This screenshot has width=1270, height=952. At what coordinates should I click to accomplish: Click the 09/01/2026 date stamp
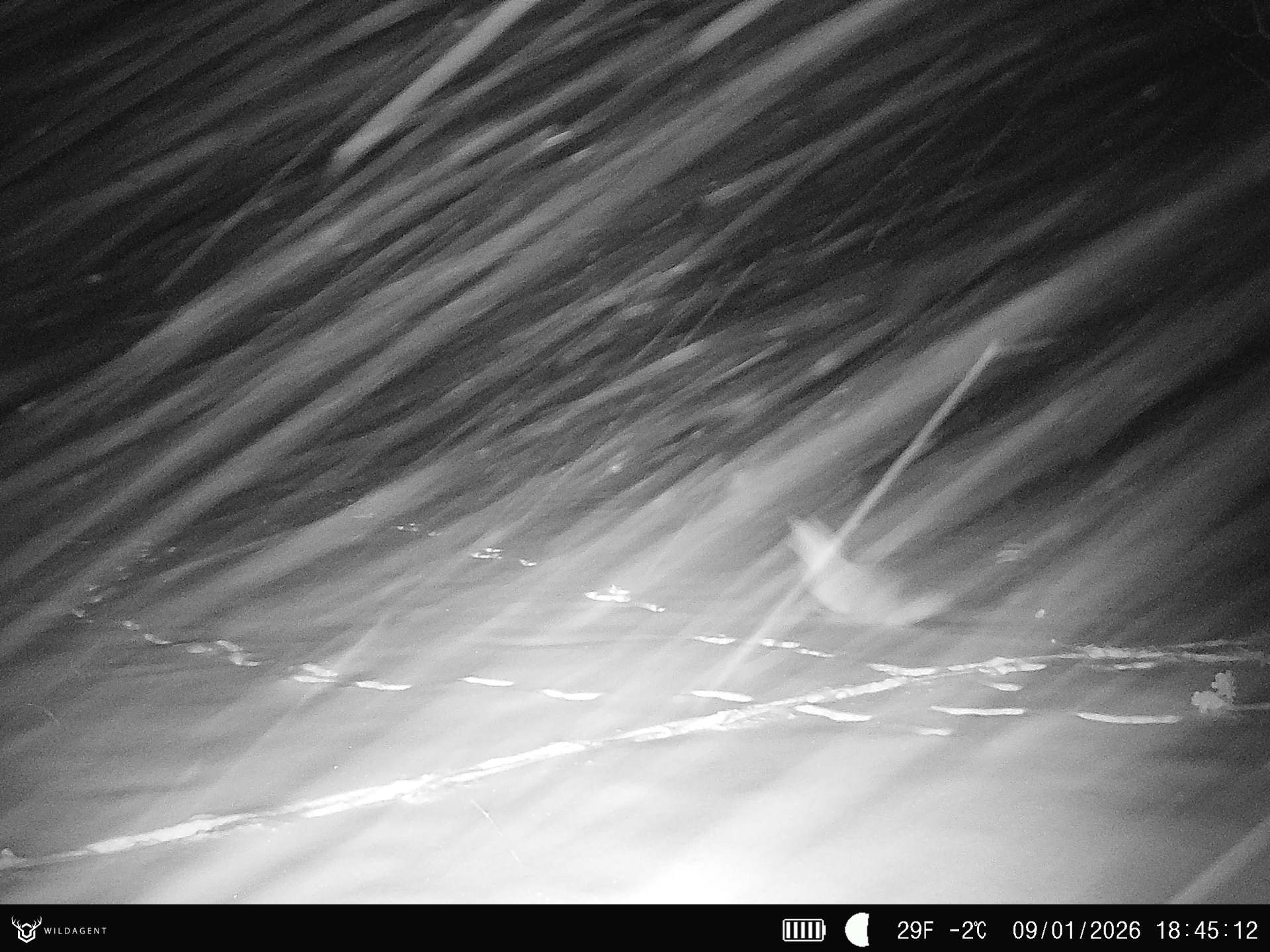(1077, 930)
